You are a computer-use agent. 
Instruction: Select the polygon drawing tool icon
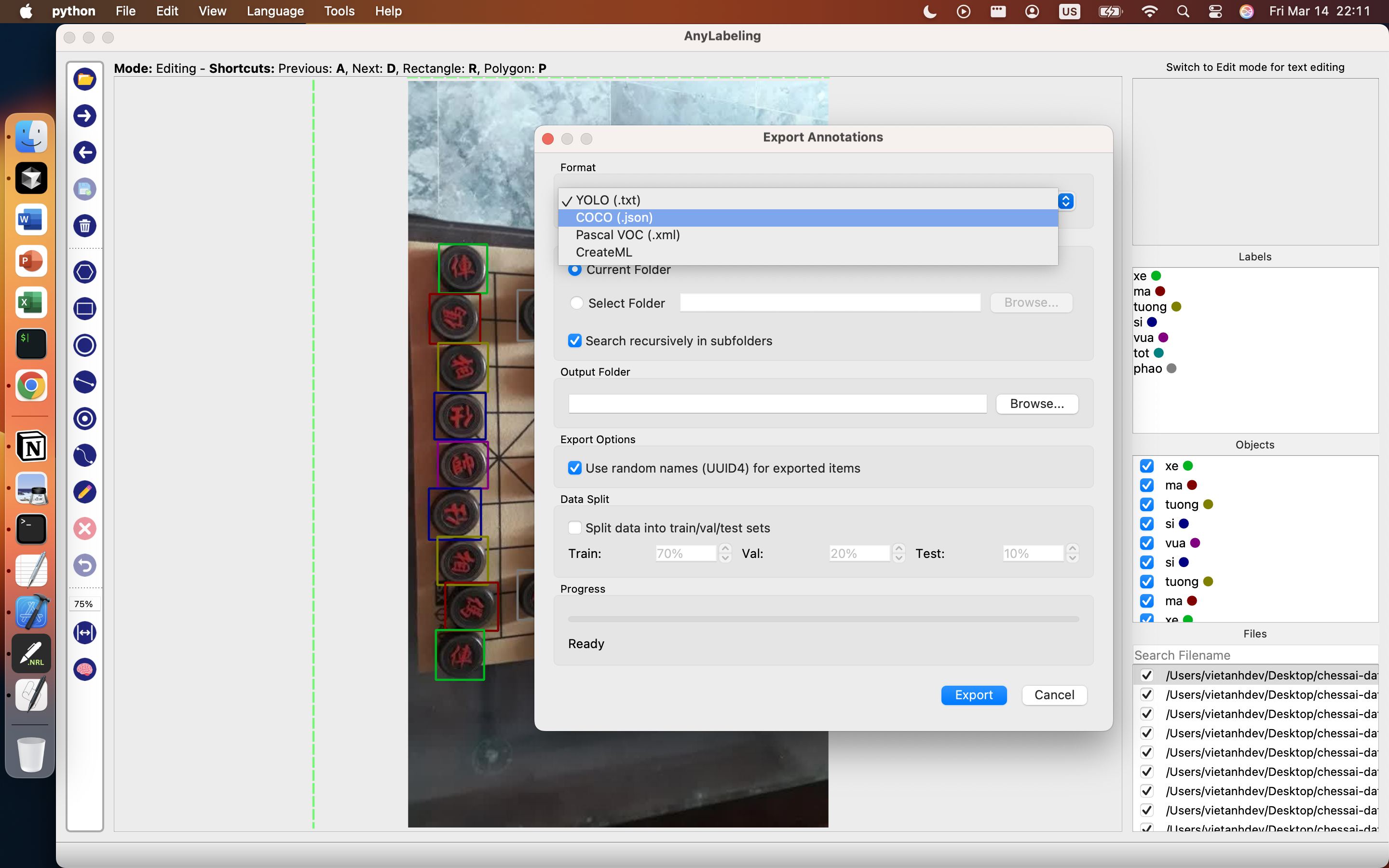click(85, 272)
